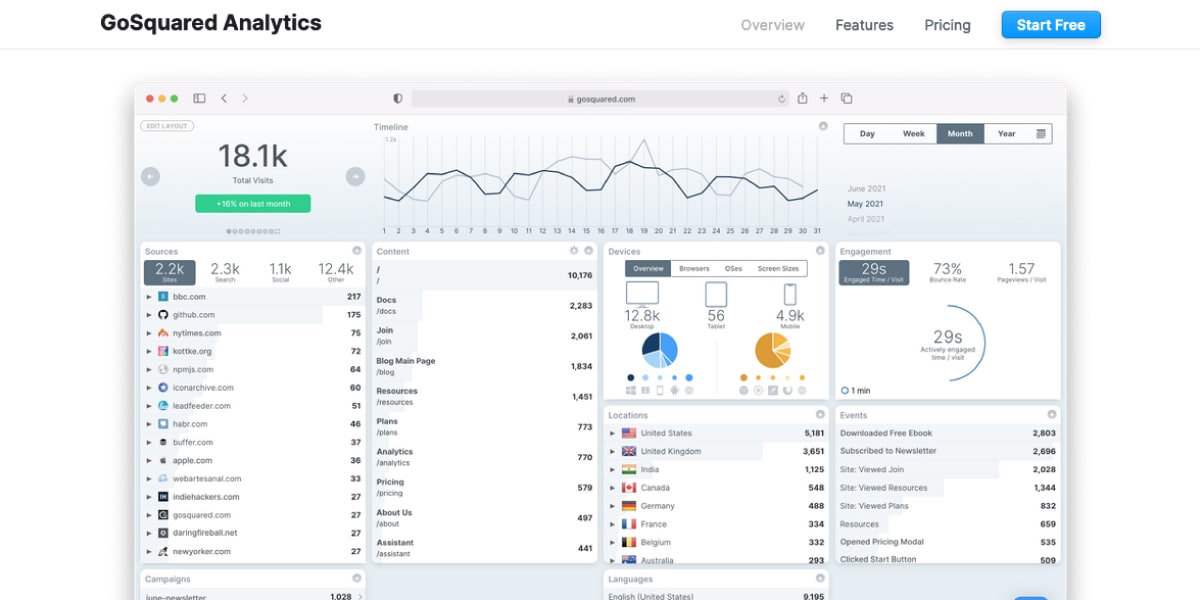1200x600 pixels.
Task: Select June 2021 in the month list
Action: pos(866,188)
